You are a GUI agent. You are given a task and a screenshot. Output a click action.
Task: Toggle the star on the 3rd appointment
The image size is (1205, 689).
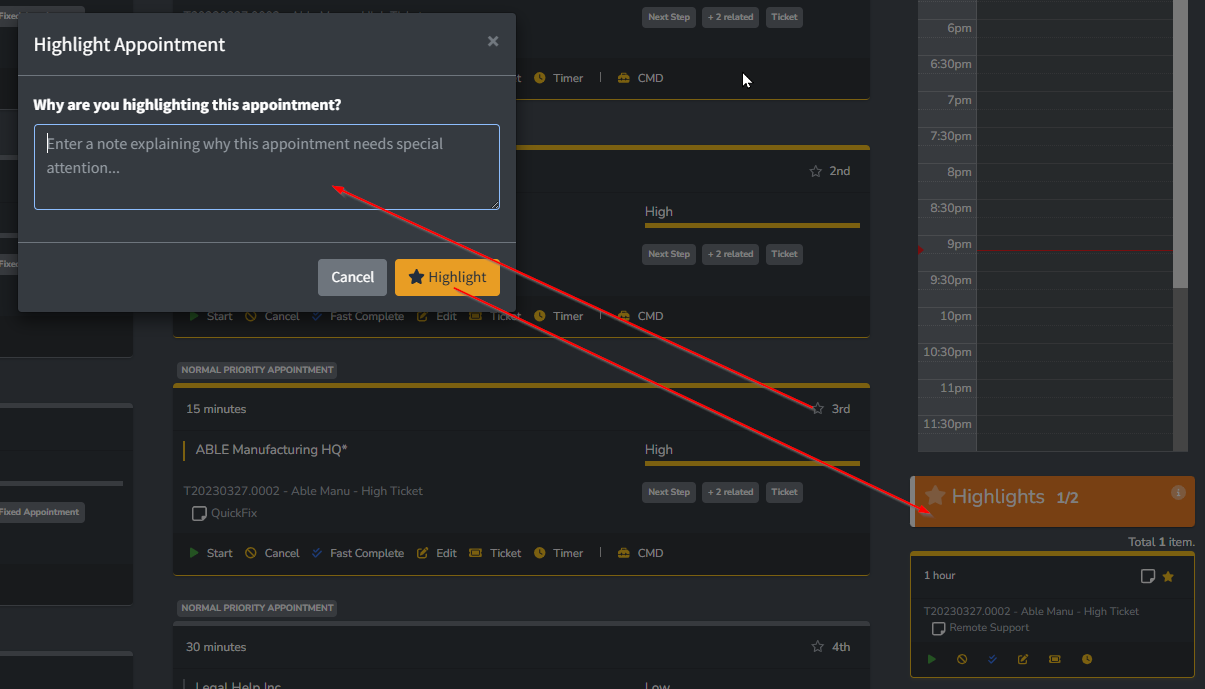[817, 409]
